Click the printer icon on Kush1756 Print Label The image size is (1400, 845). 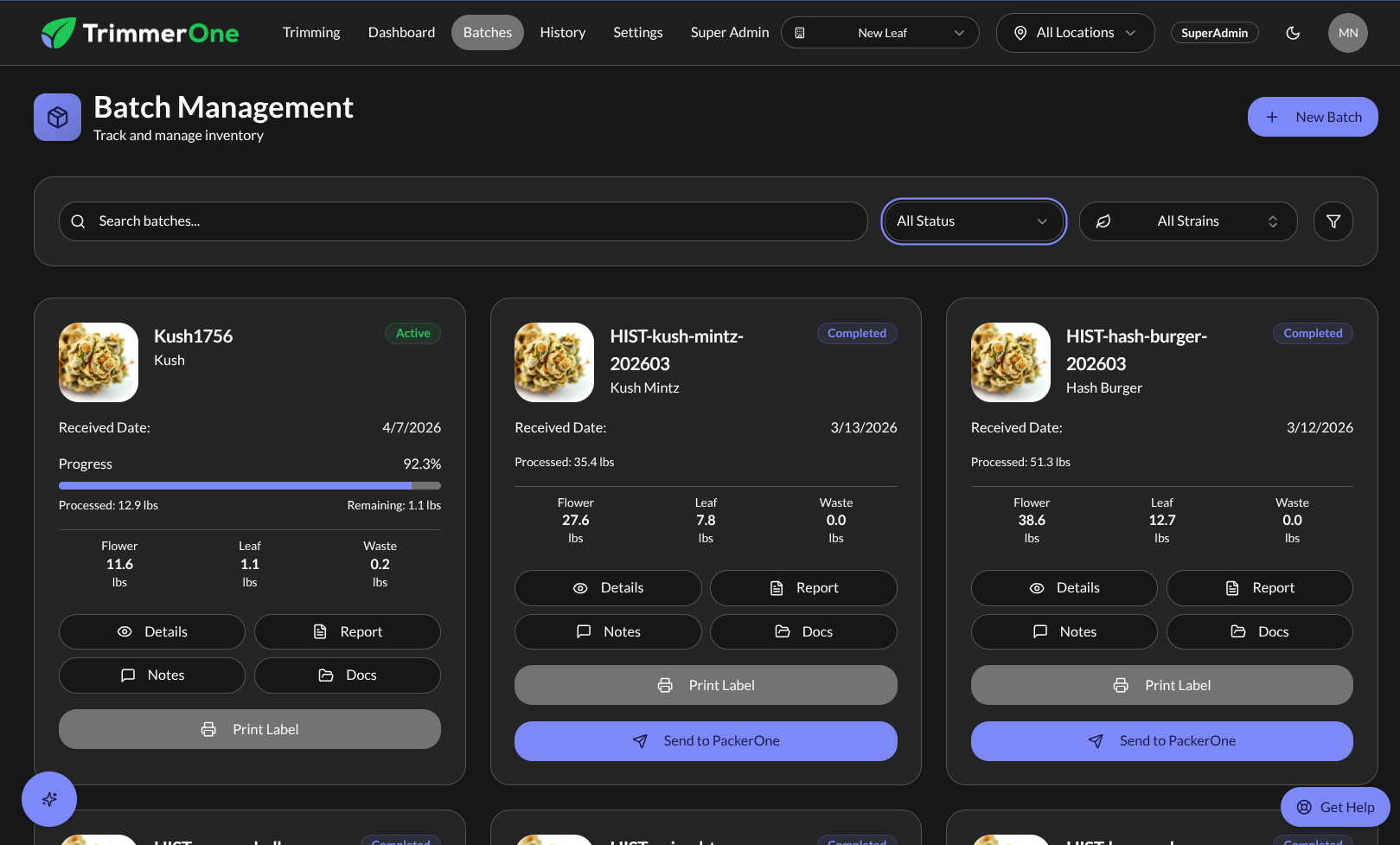(x=208, y=729)
